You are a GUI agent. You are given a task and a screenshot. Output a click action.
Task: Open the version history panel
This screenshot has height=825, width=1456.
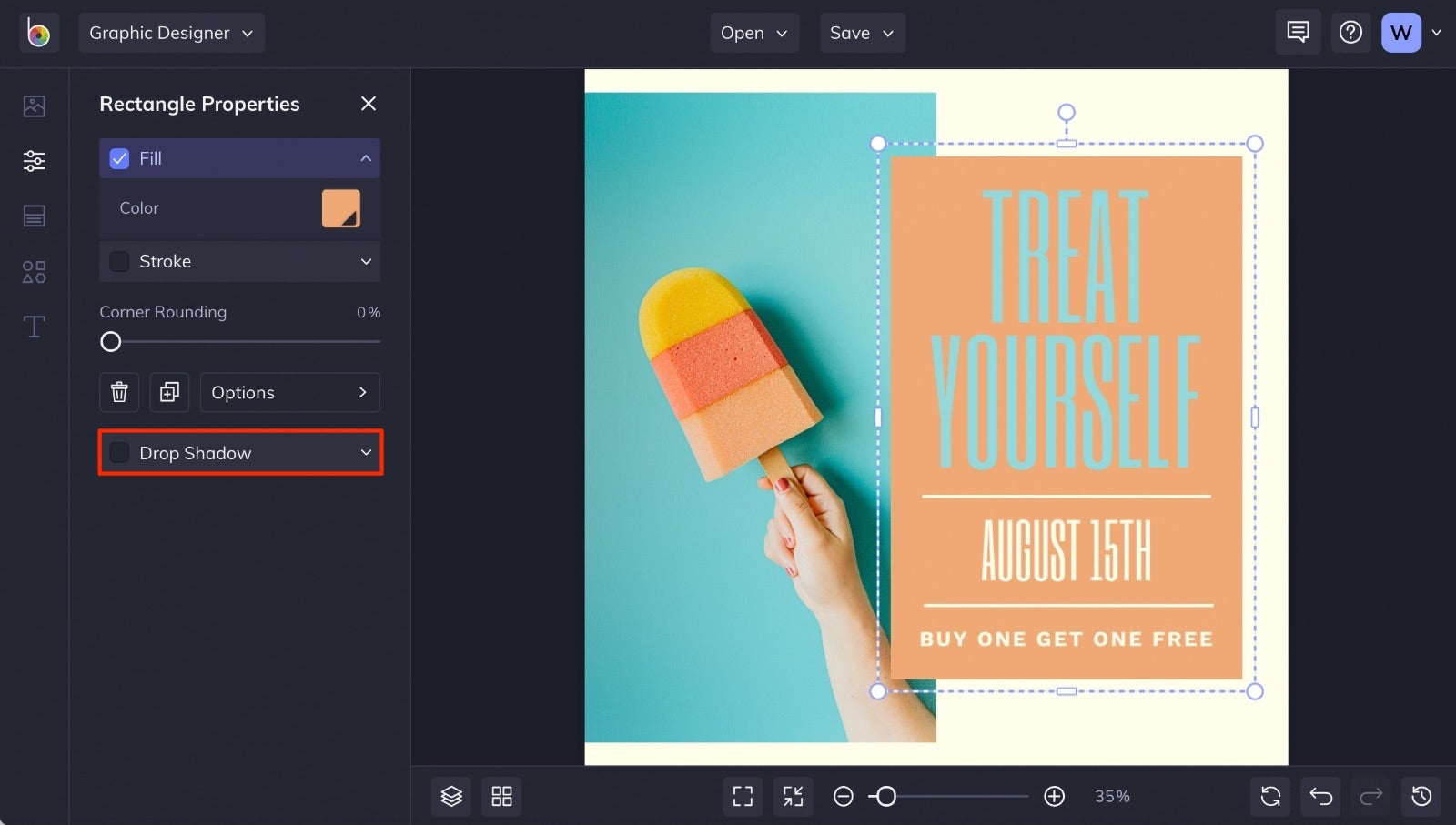1421,796
